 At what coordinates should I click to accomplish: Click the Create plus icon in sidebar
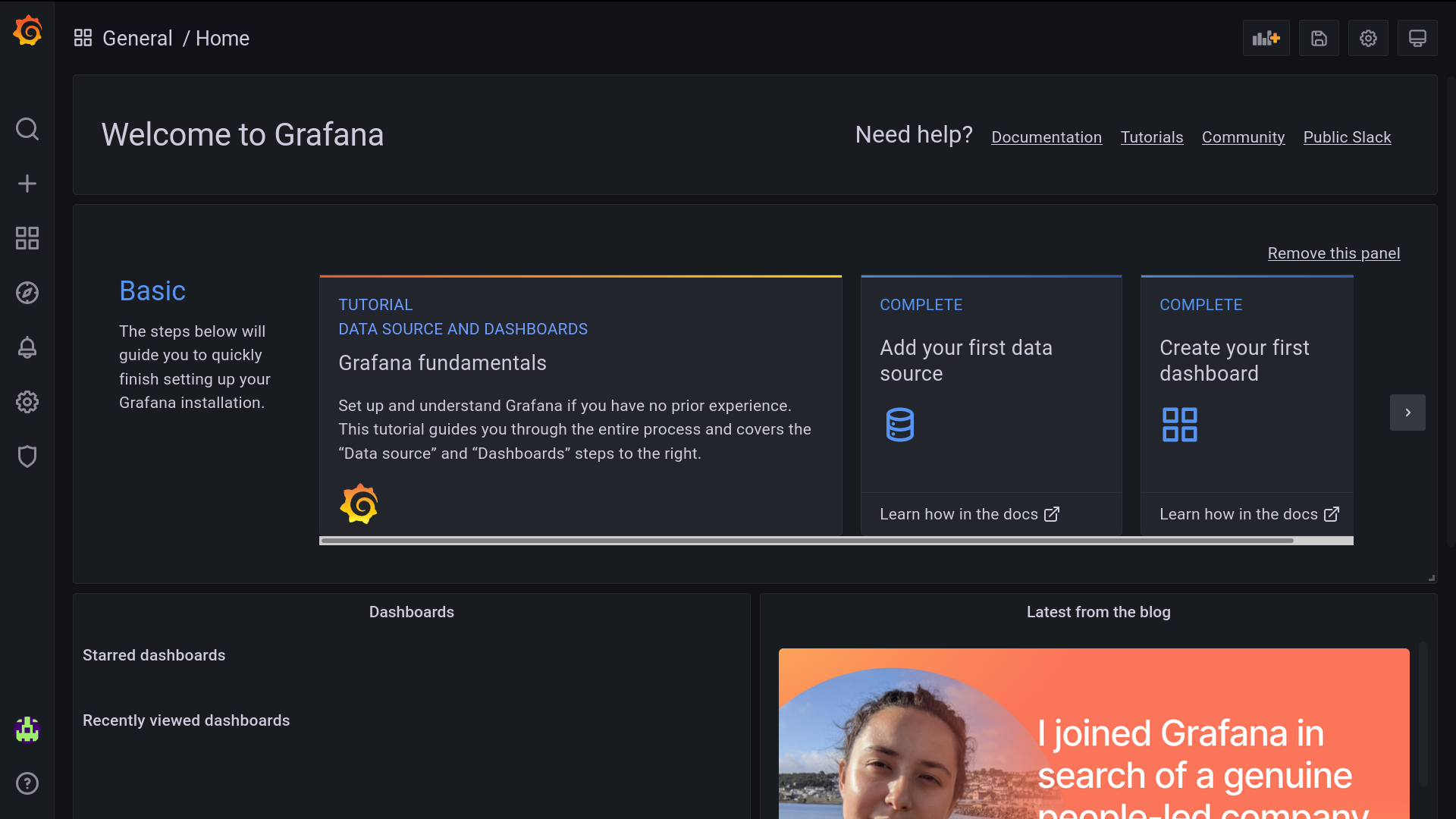[27, 184]
